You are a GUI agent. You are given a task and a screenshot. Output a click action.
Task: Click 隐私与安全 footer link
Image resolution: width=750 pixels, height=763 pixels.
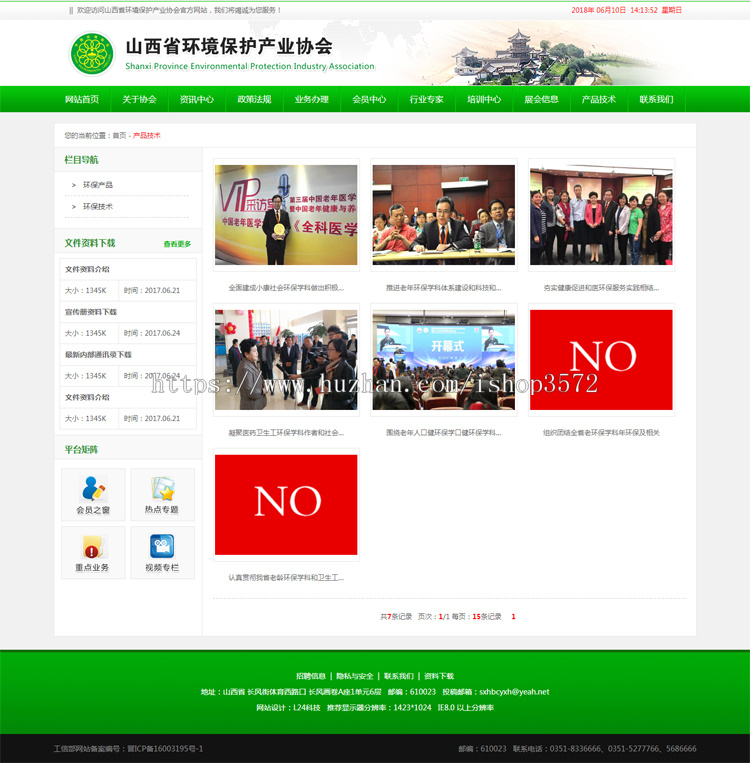[x=354, y=676]
